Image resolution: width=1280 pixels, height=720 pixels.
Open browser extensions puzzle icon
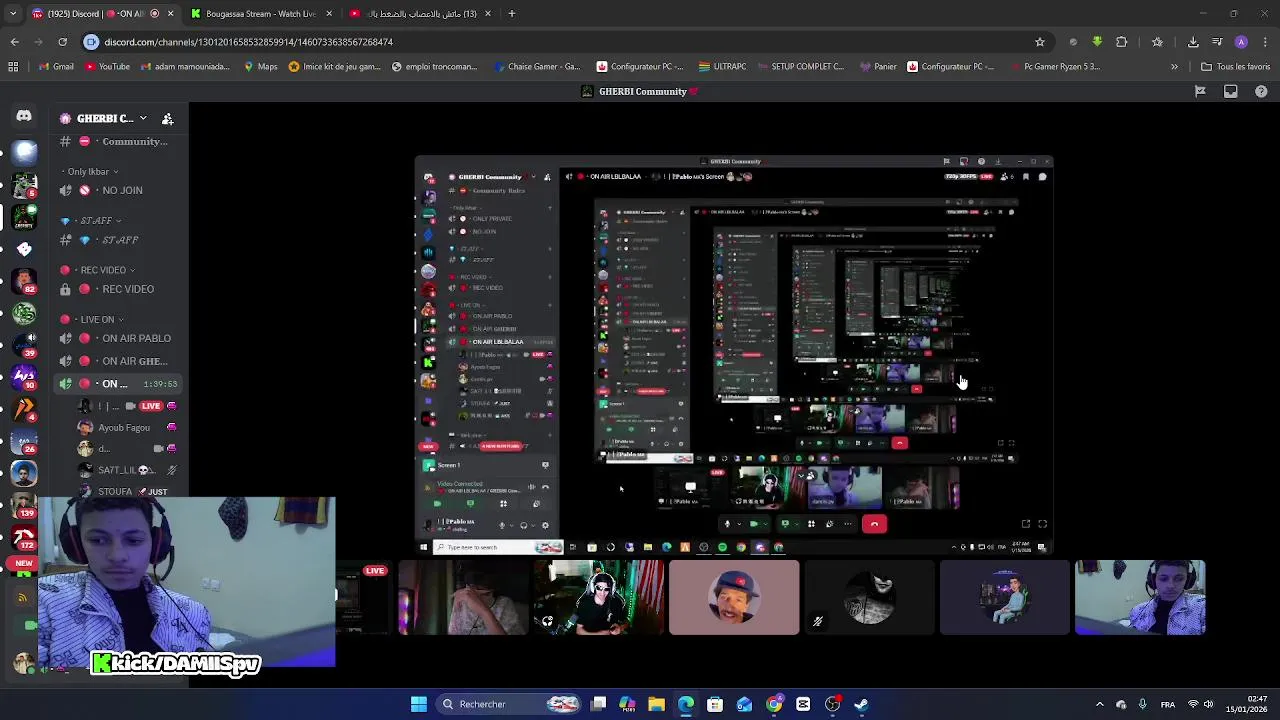coord(1121,42)
